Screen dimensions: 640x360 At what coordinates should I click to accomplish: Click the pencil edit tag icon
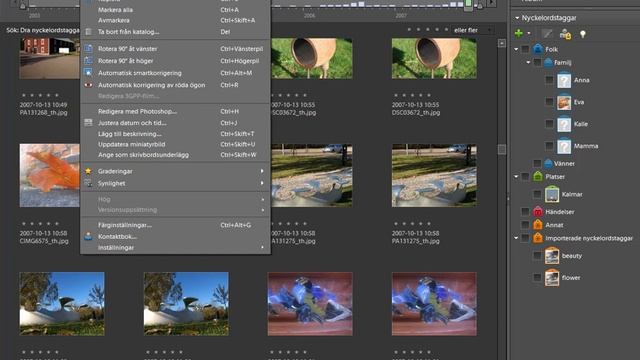[x=547, y=34]
